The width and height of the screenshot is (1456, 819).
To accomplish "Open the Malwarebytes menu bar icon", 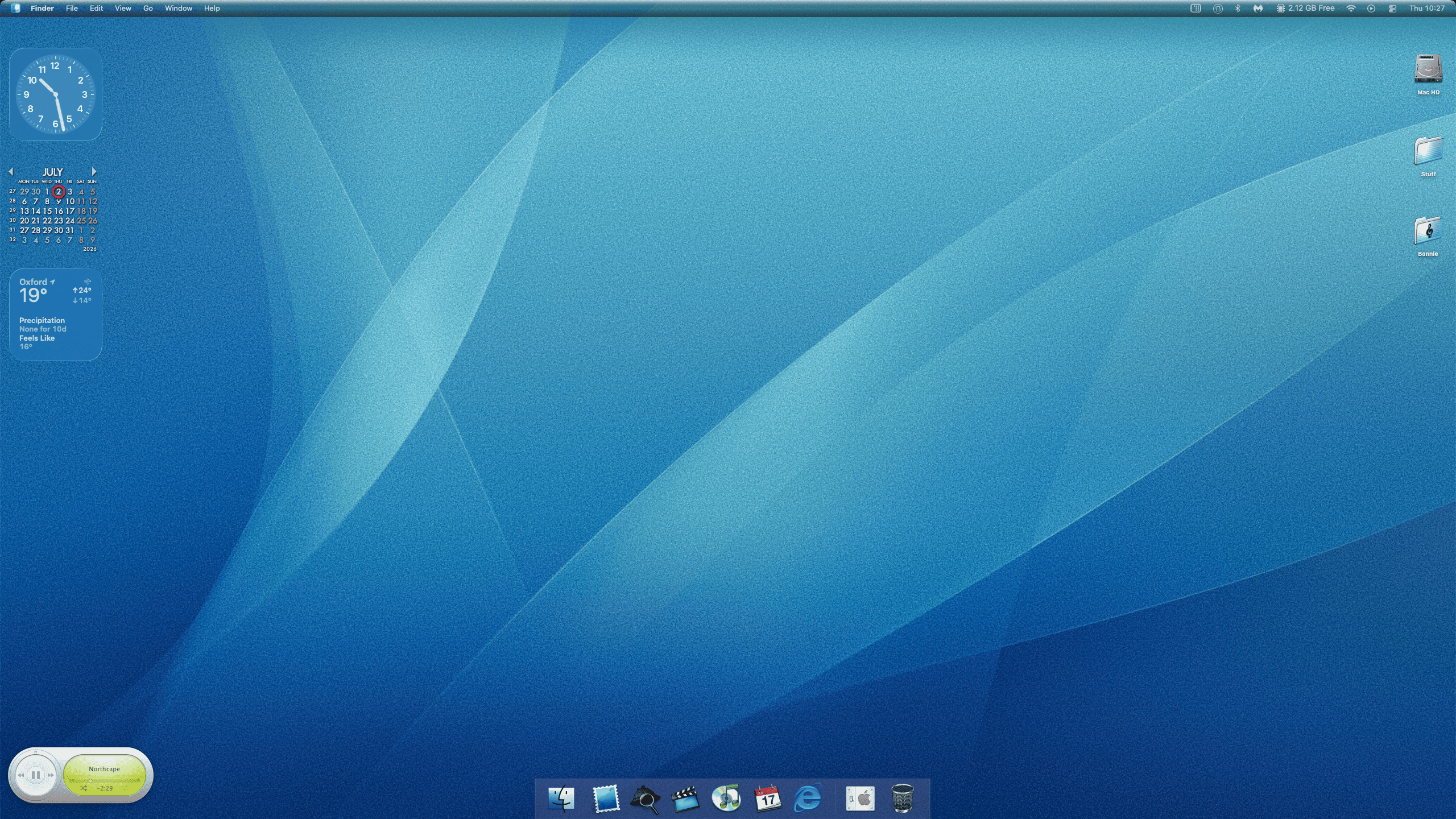I will [1258, 8].
